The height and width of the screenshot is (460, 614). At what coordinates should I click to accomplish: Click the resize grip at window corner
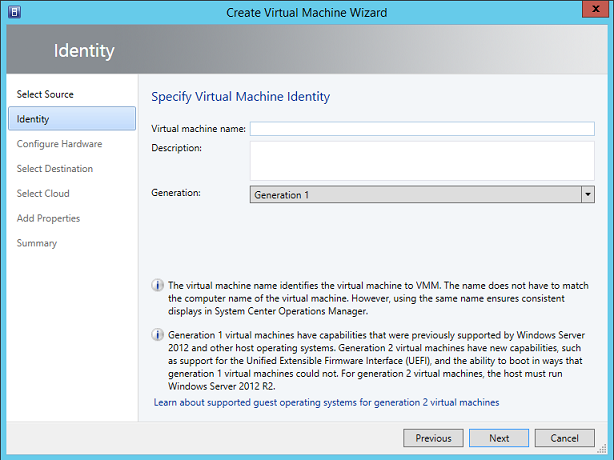tap(603, 449)
